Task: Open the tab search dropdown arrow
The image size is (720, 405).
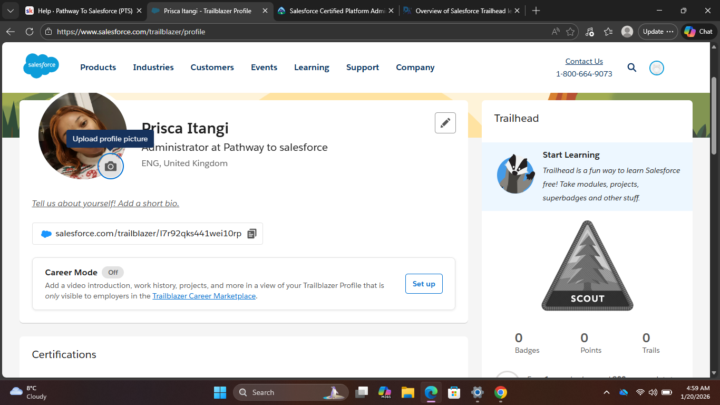Action: coord(10,11)
